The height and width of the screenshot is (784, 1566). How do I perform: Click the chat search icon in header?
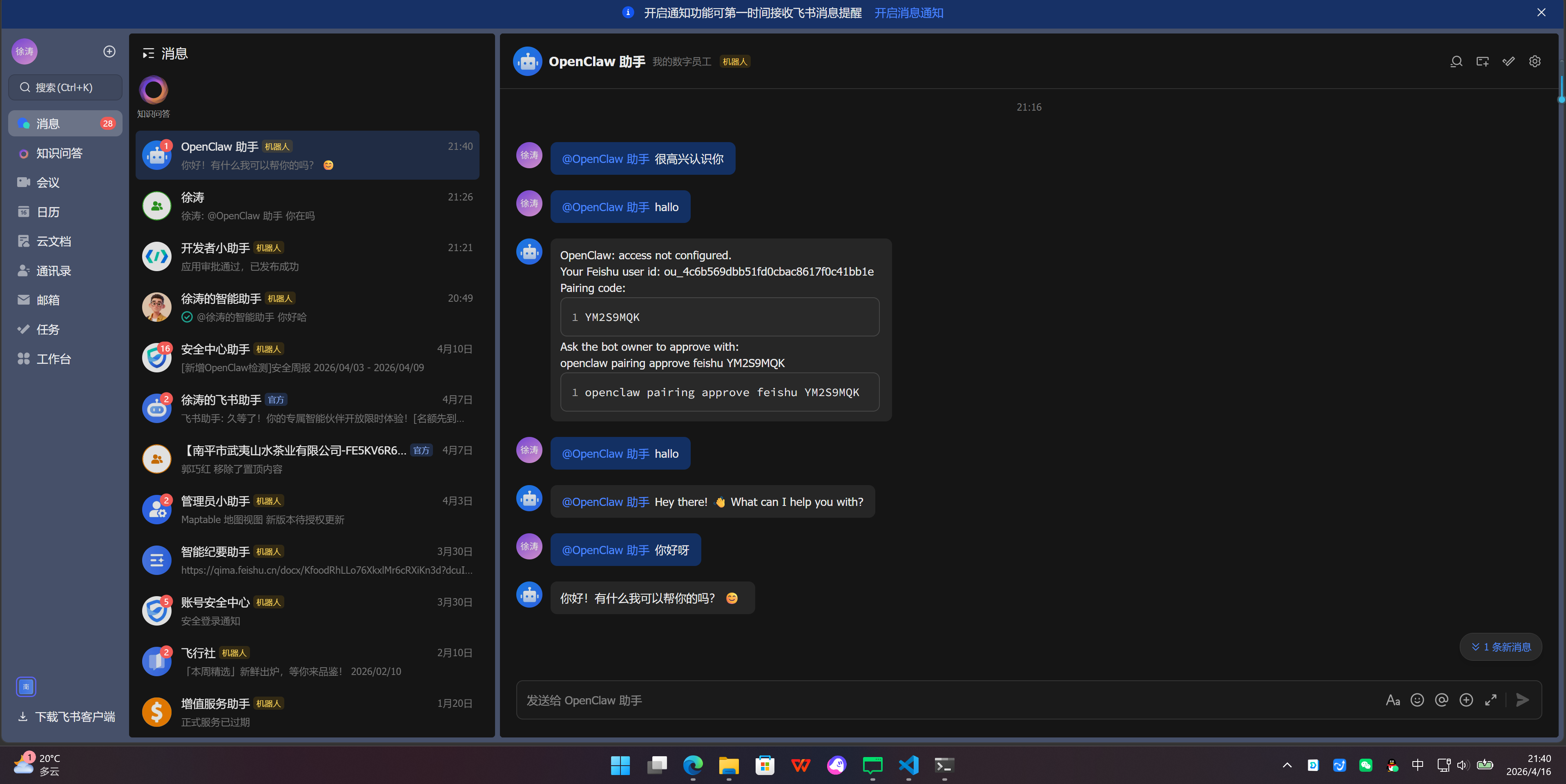click(1456, 61)
